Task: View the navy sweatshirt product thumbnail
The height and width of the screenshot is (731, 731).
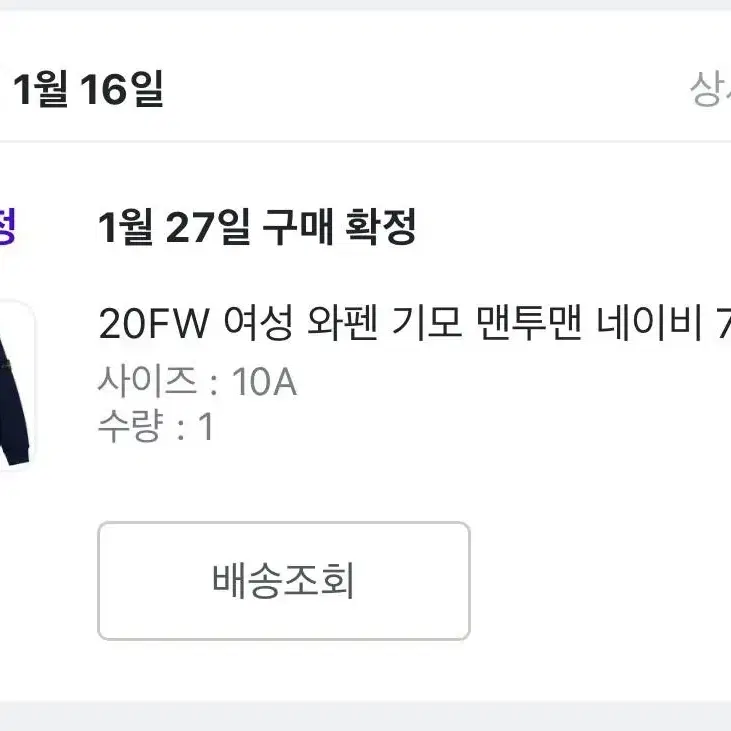Action: tap(17, 386)
